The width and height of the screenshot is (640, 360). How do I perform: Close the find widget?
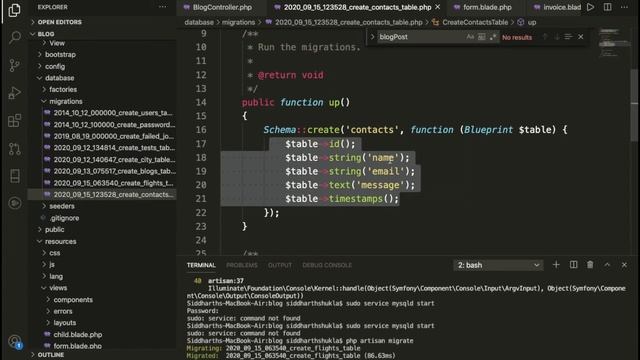[x=580, y=37]
